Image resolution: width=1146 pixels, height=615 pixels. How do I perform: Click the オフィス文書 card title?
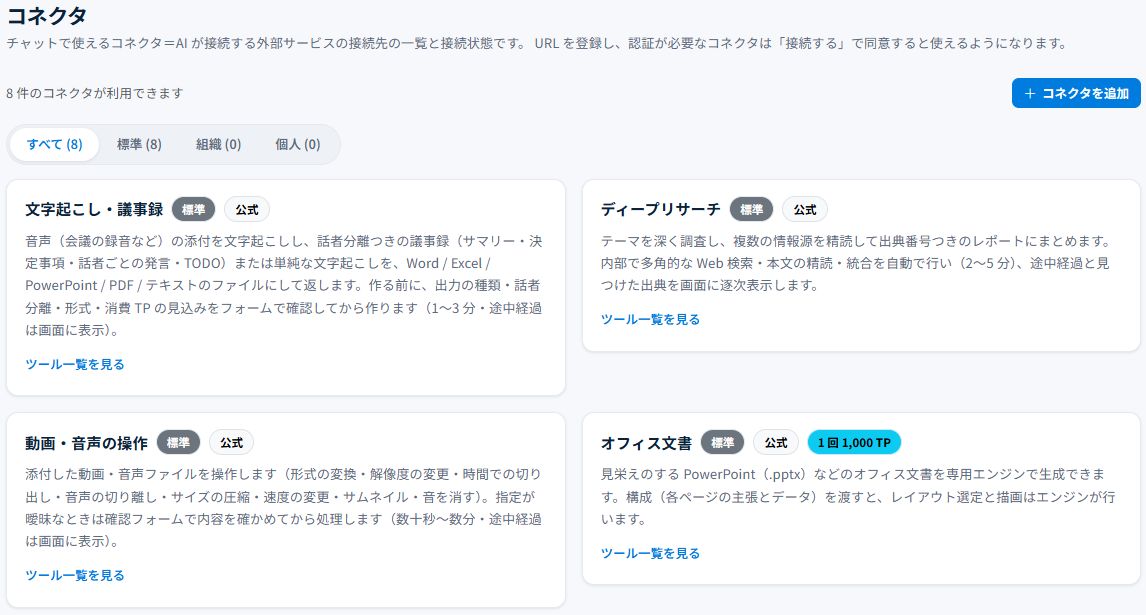point(646,442)
